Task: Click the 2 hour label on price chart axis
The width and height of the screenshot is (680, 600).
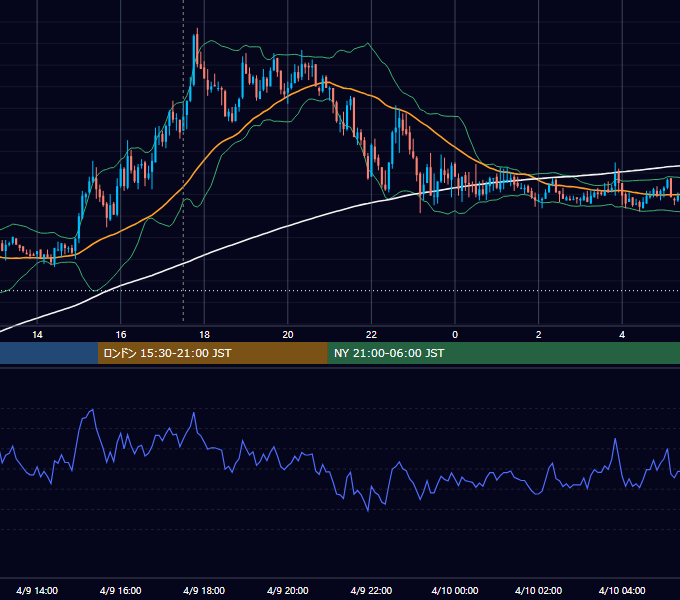Action: pos(539,335)
